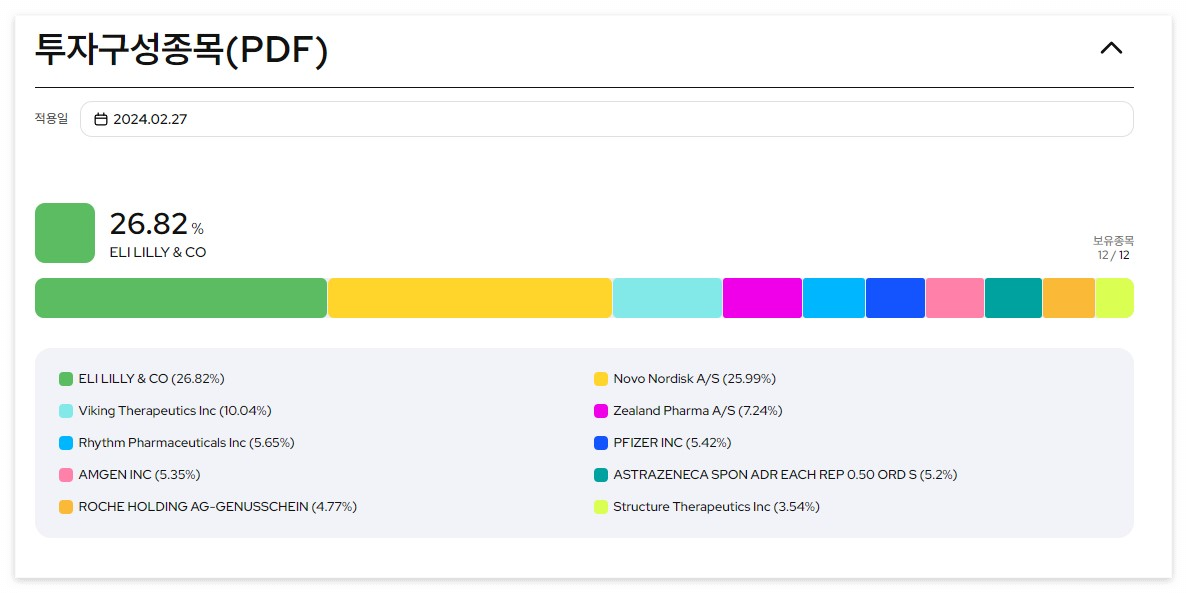Click legend text ASTRAZENECA SPON ADR (5.2%)
Viewport: 1187px width, 593px height.
pyautogui.click(x=786, y=475)
